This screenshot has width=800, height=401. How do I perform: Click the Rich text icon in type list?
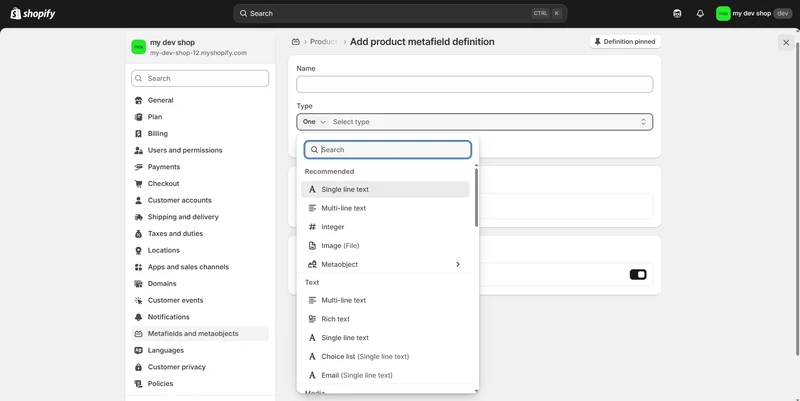pyautogui.click(x=312, y=319)
